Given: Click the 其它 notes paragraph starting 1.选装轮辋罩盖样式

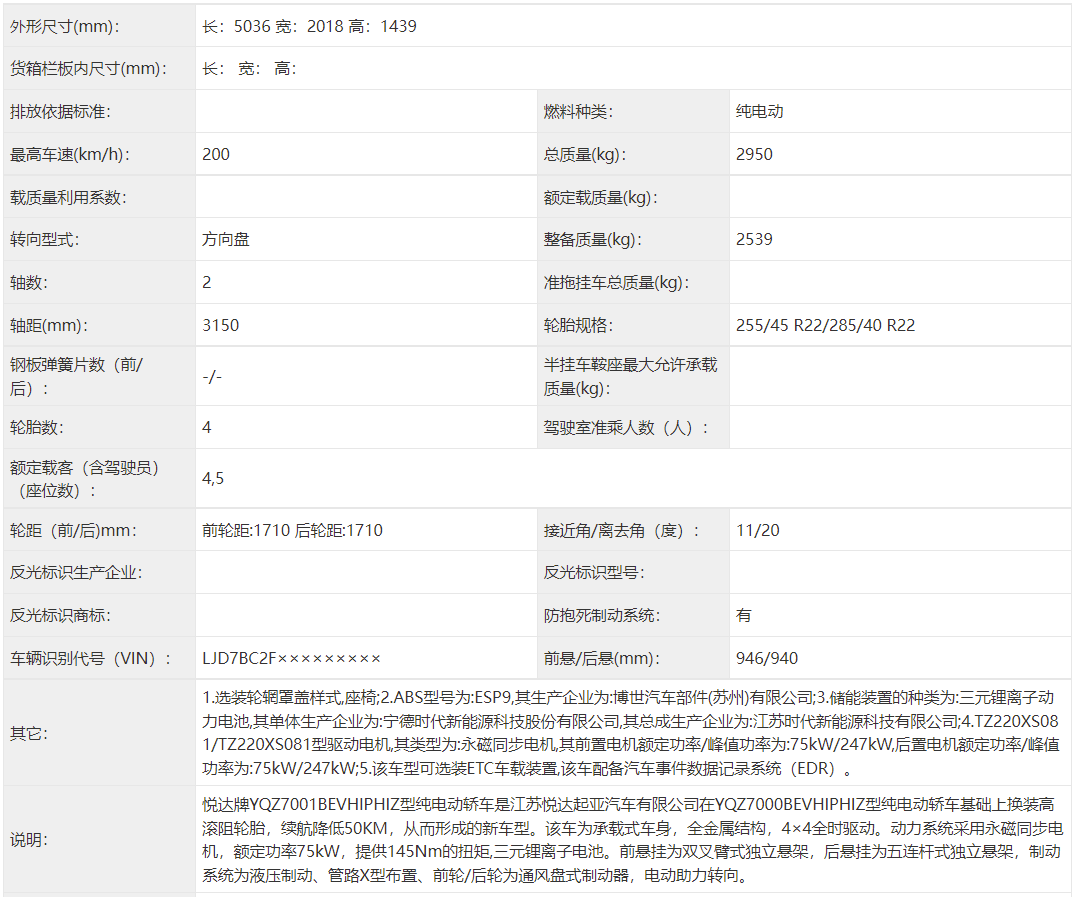Looking at the screenshot, I should (631, 733).
